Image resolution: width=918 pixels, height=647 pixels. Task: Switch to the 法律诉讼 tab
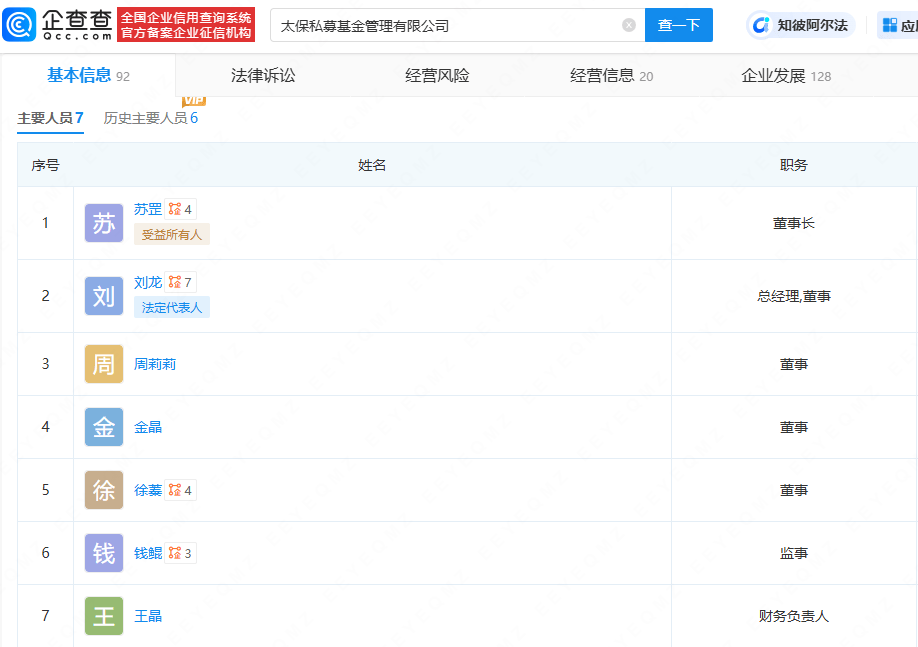[263, 76]
